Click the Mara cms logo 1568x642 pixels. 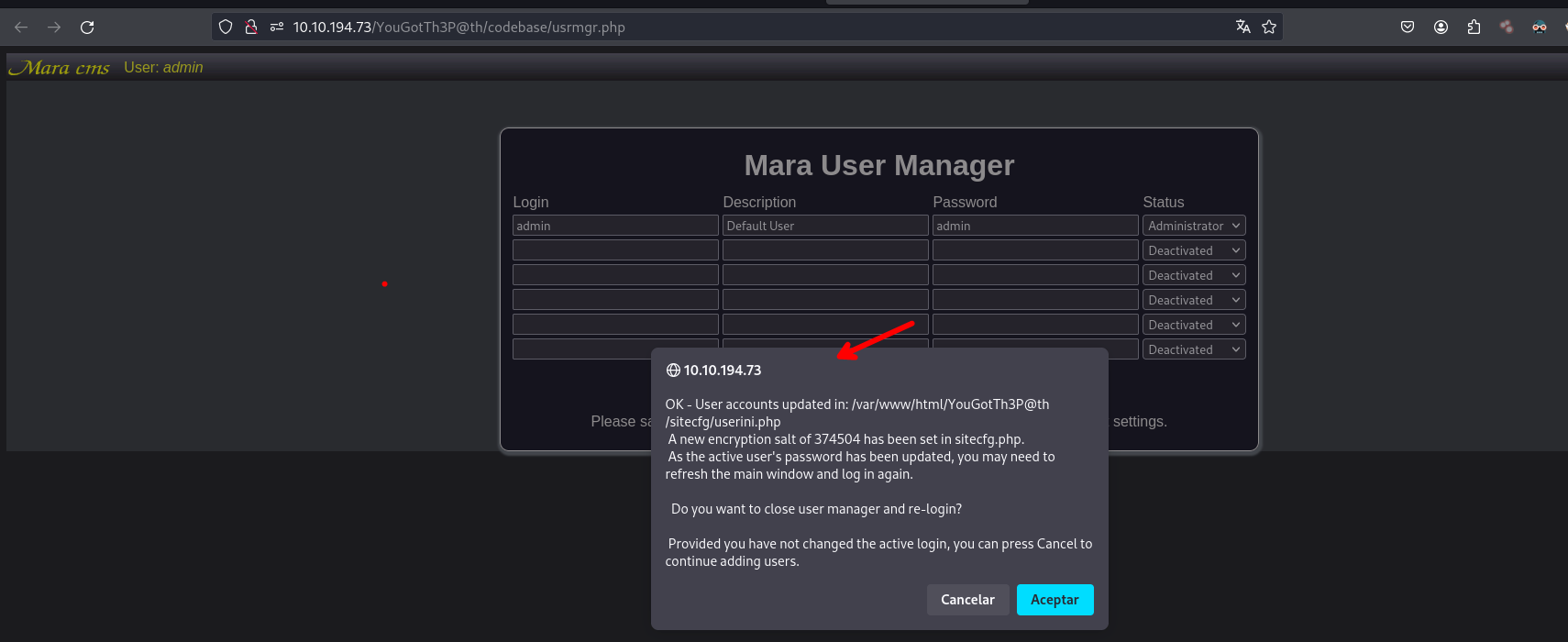[59, 68]
